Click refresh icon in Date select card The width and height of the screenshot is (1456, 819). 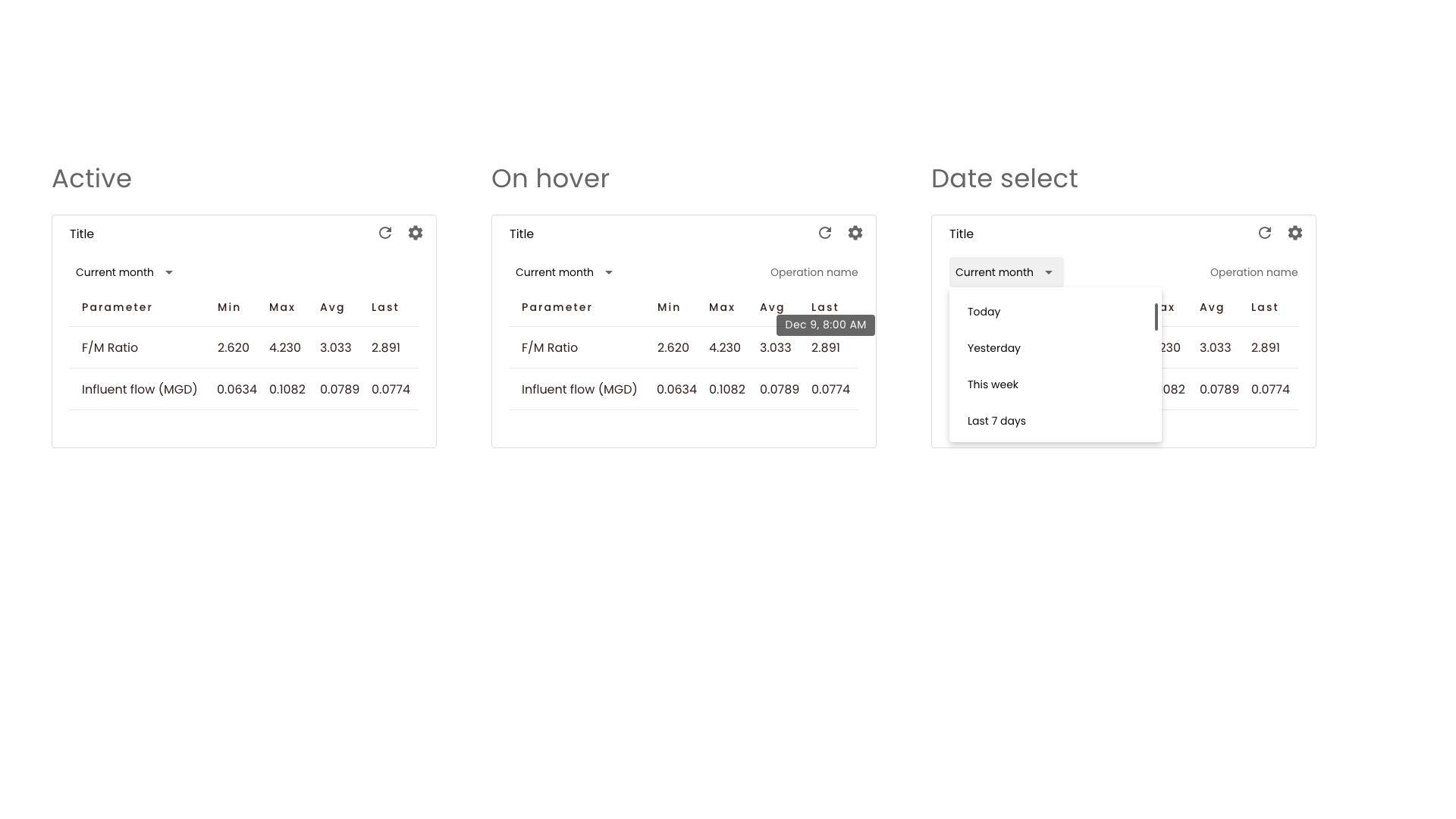pos(1265,233)
